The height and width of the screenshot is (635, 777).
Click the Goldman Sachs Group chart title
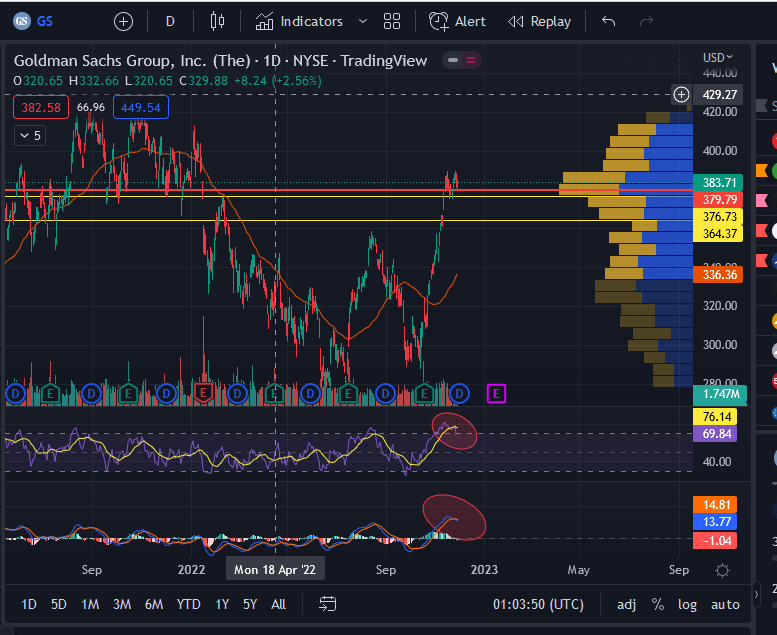(x=220, y=60)
